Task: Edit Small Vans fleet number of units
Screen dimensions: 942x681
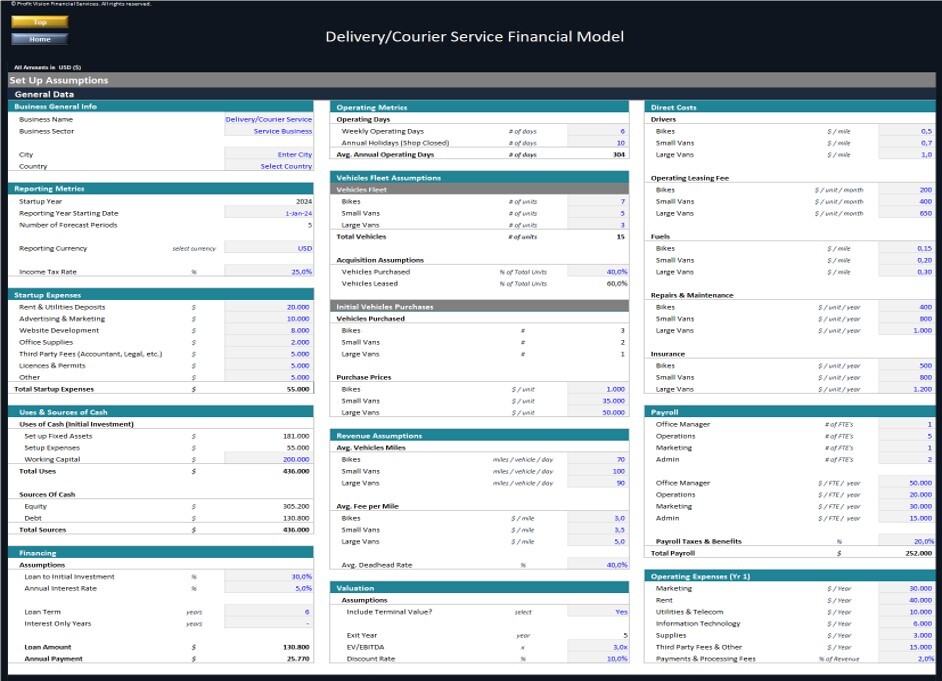Action: point(597,213)
